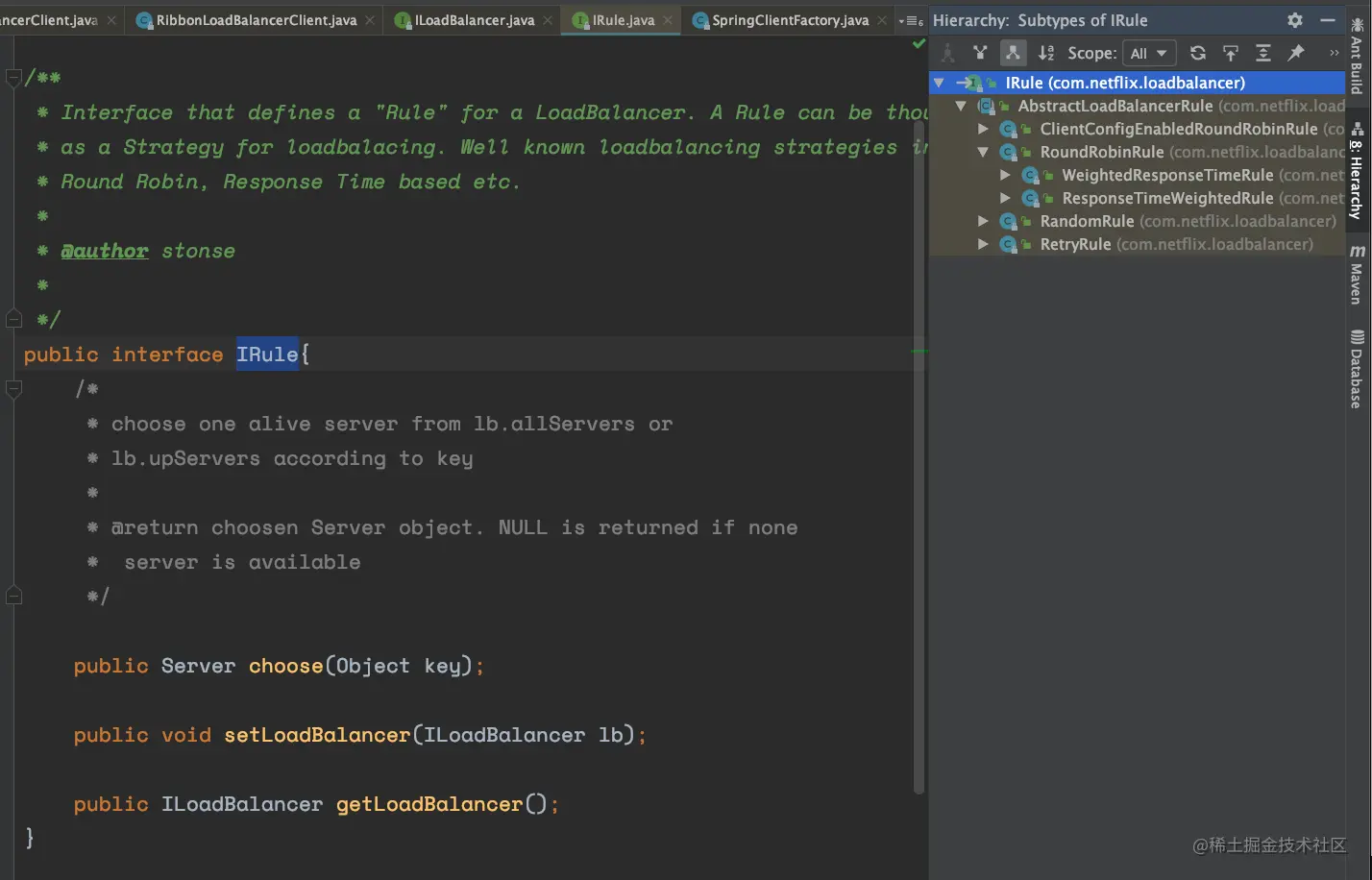Click getLoadBalancer method name
Screen dimensions: 1372x880
pyautogui.click(x=429, y=804)
